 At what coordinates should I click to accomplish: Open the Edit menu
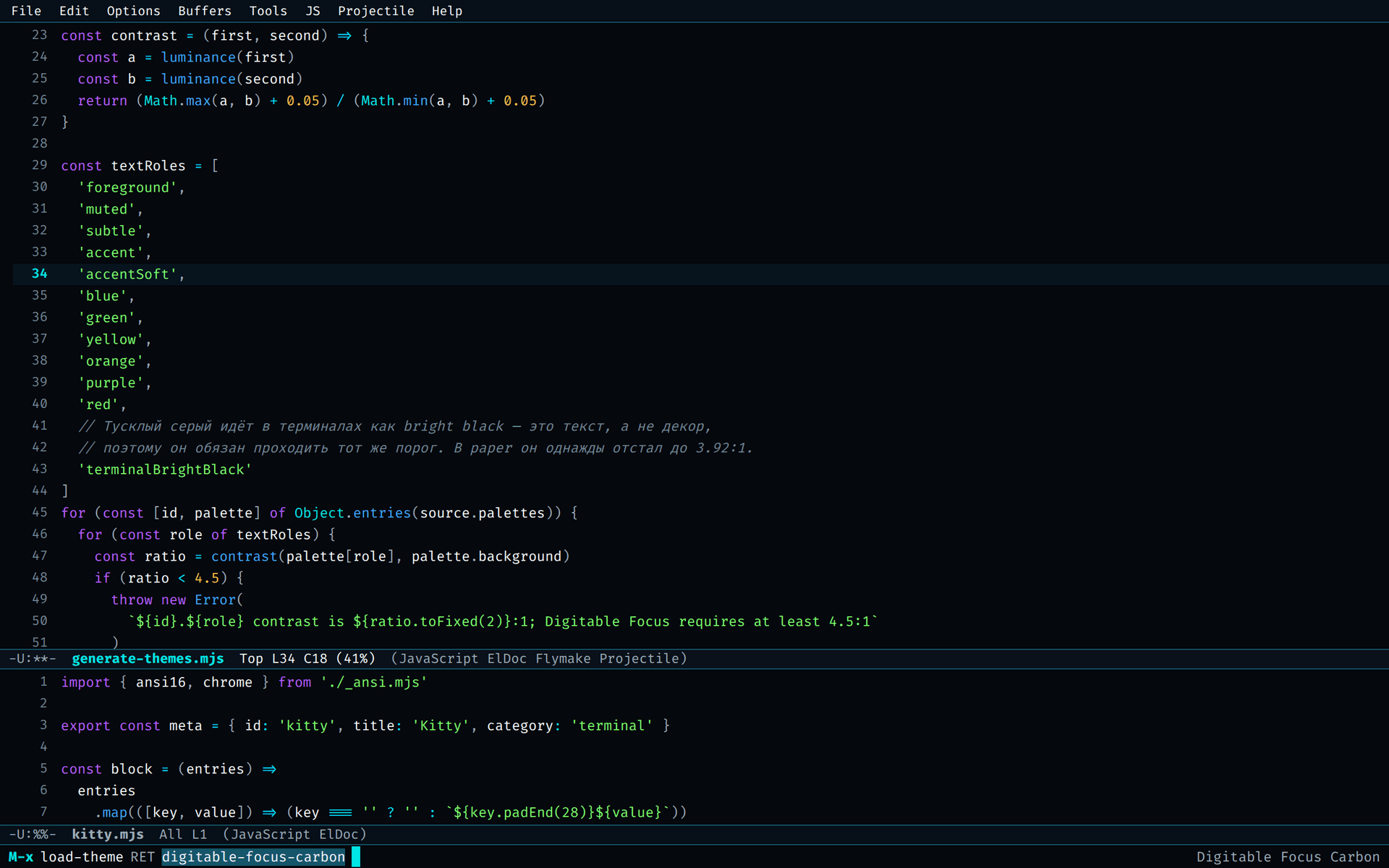(74, 11)
